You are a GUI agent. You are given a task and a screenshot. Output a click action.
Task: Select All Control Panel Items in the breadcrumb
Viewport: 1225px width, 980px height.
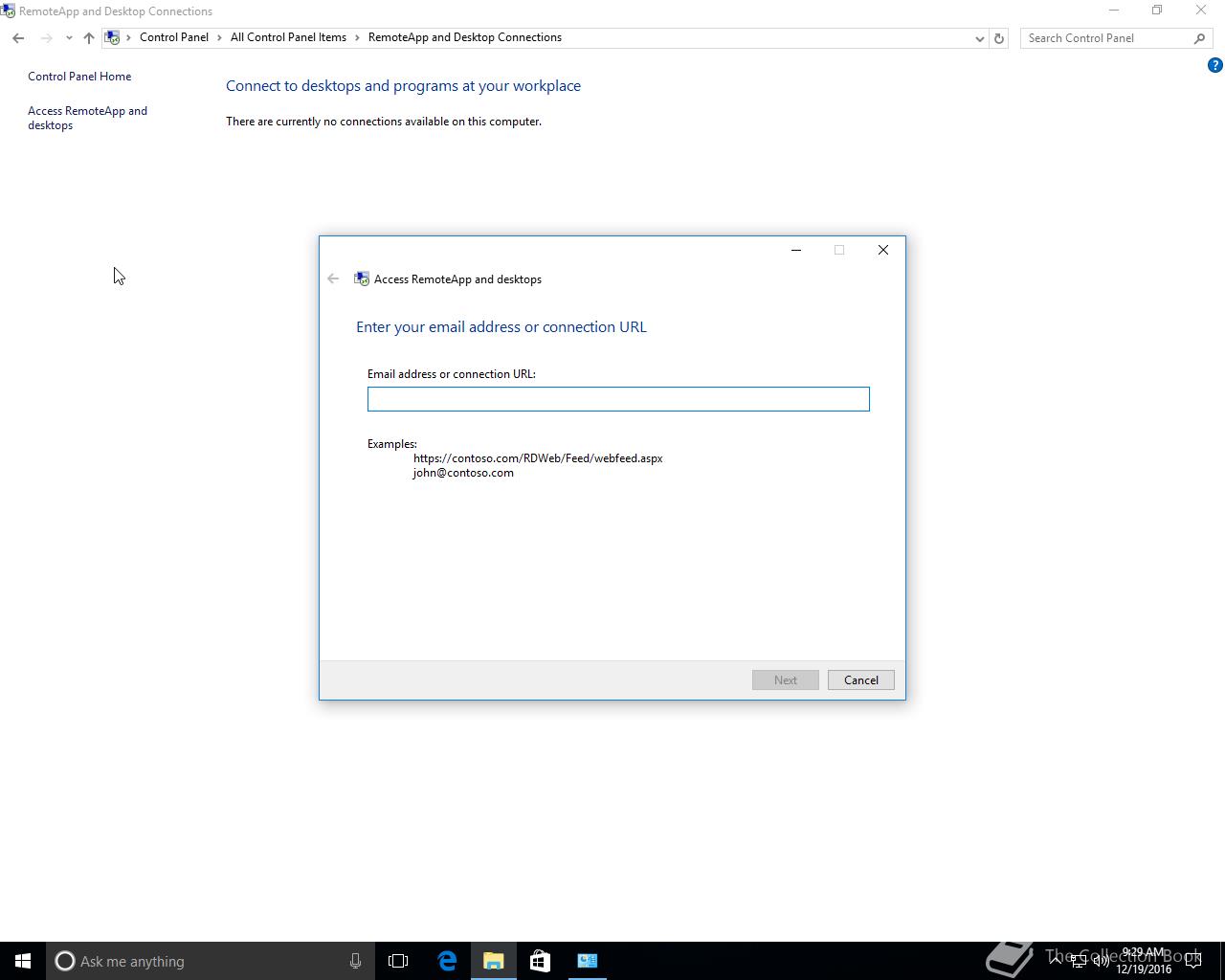288,37
